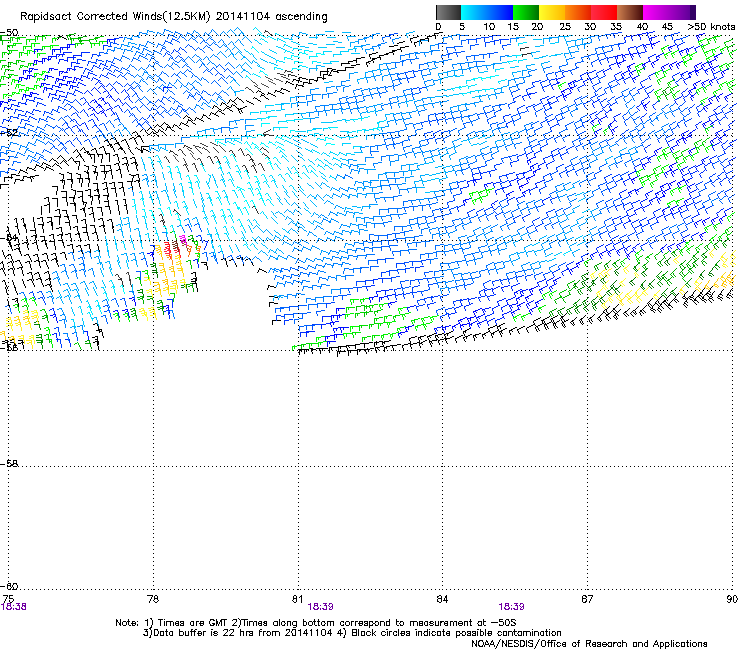
Task: Click the legend scale label '35'
Action: click(616, 26)
